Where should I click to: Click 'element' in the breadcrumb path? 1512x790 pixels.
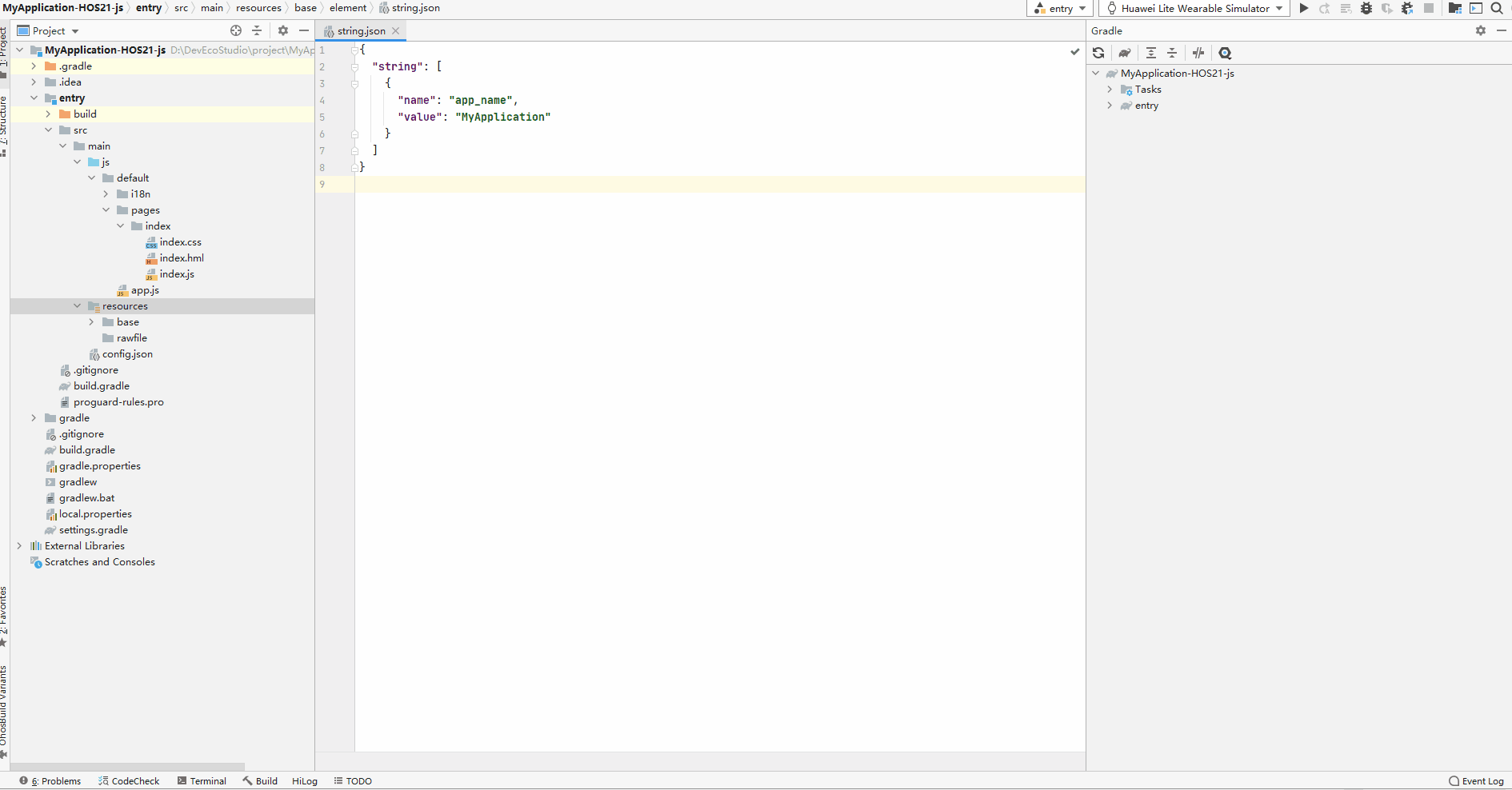(348, 8)
